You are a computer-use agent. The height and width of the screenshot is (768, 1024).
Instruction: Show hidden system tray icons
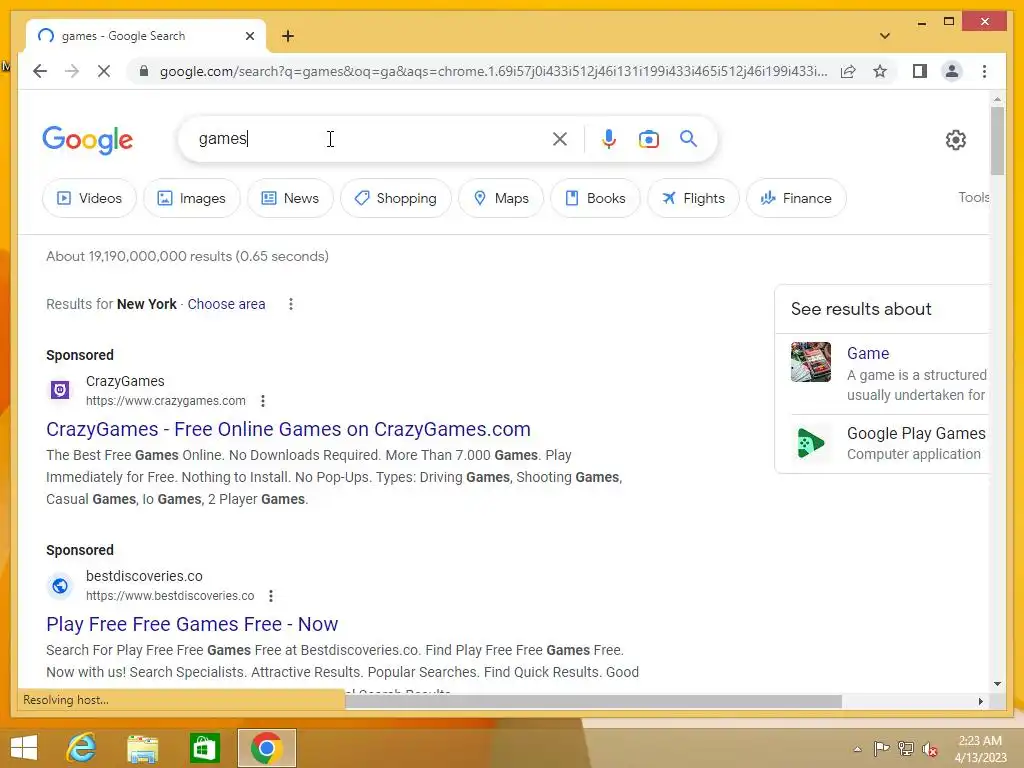[857, 749]
